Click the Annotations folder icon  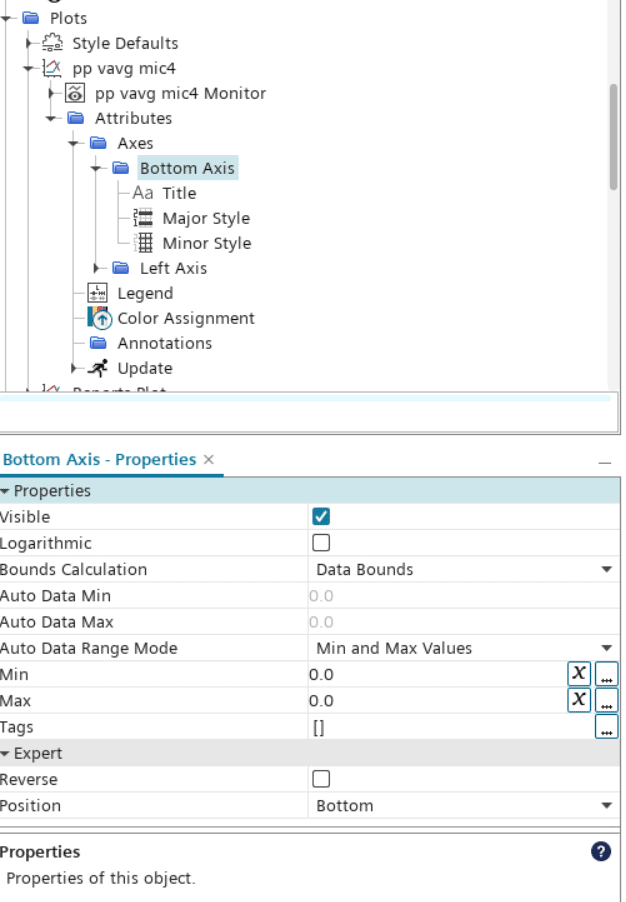click(x=98, y=343)
